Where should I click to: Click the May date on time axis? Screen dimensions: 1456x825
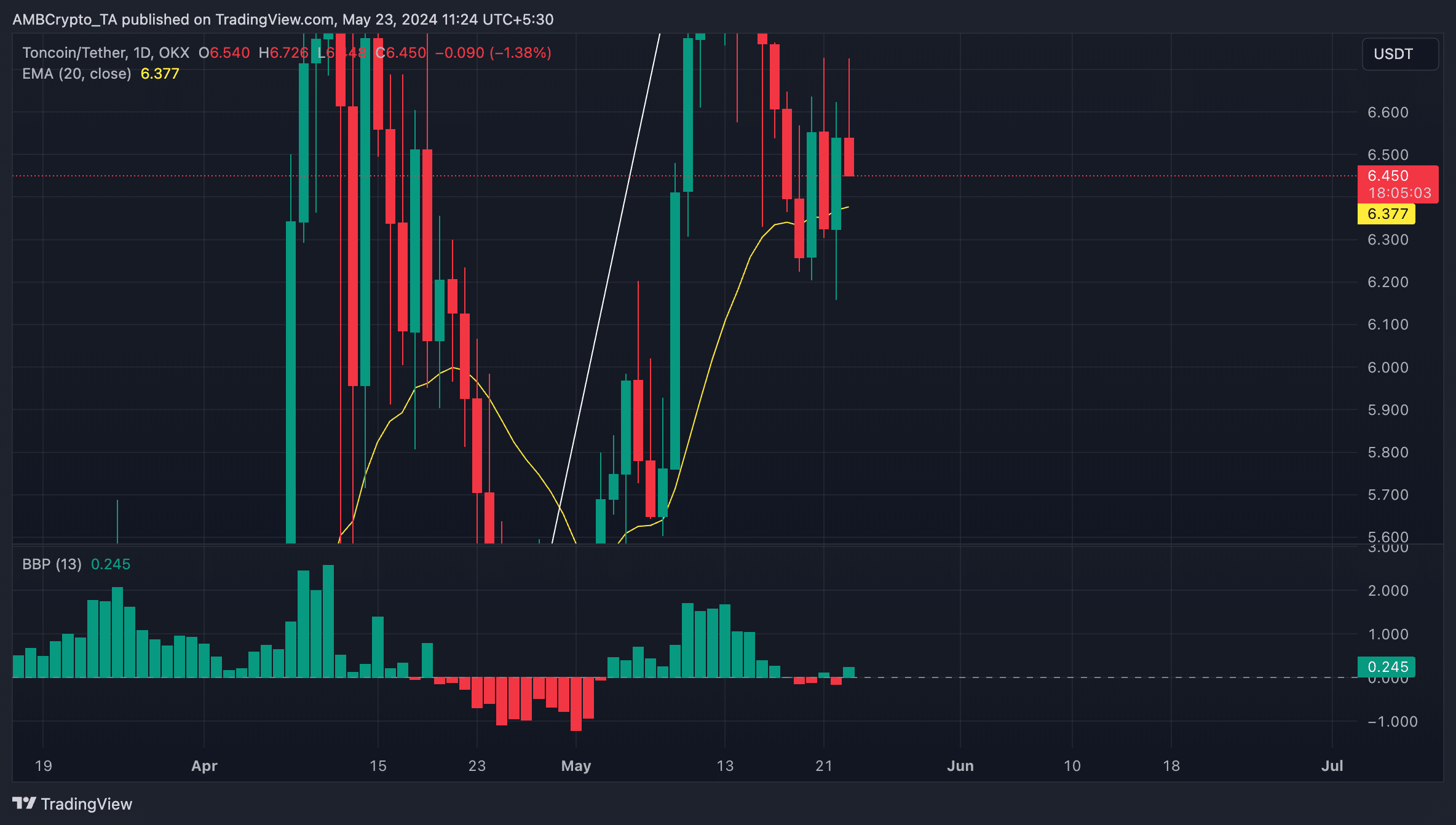coord(576,766)
